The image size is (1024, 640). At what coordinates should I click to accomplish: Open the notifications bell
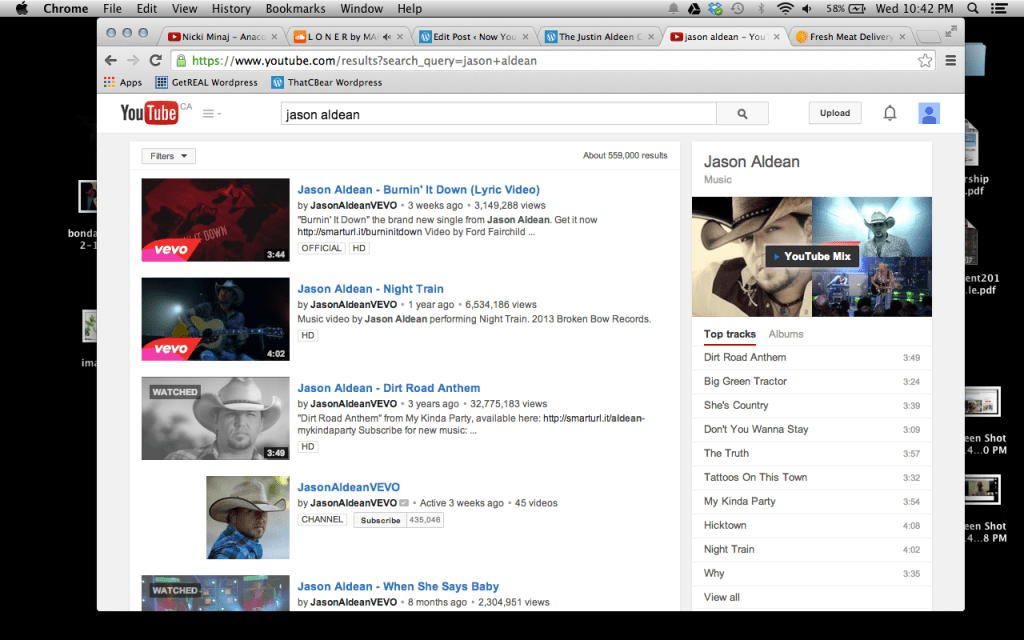(889, 113)
